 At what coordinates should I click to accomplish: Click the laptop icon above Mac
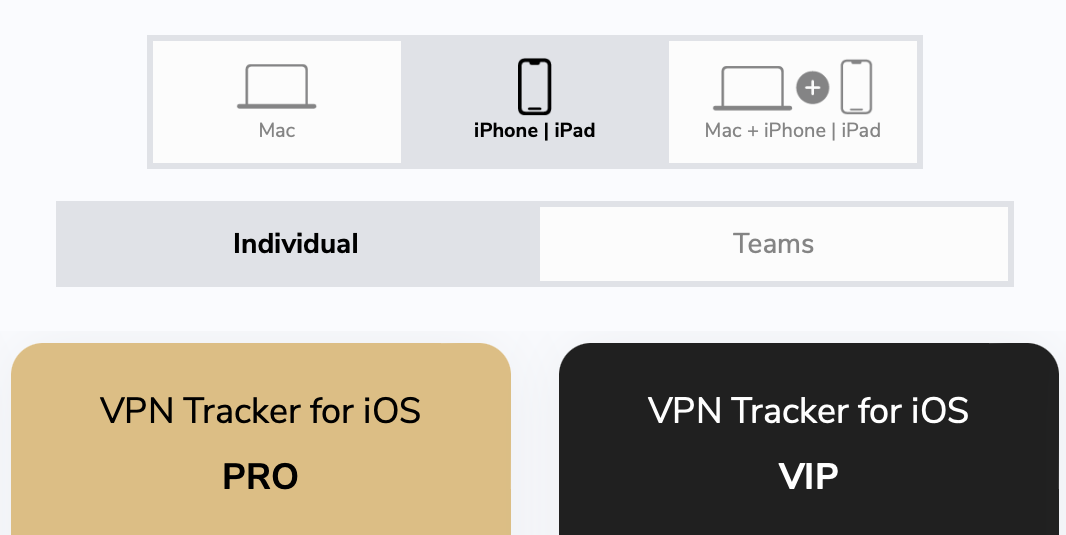tap(277, 86)
